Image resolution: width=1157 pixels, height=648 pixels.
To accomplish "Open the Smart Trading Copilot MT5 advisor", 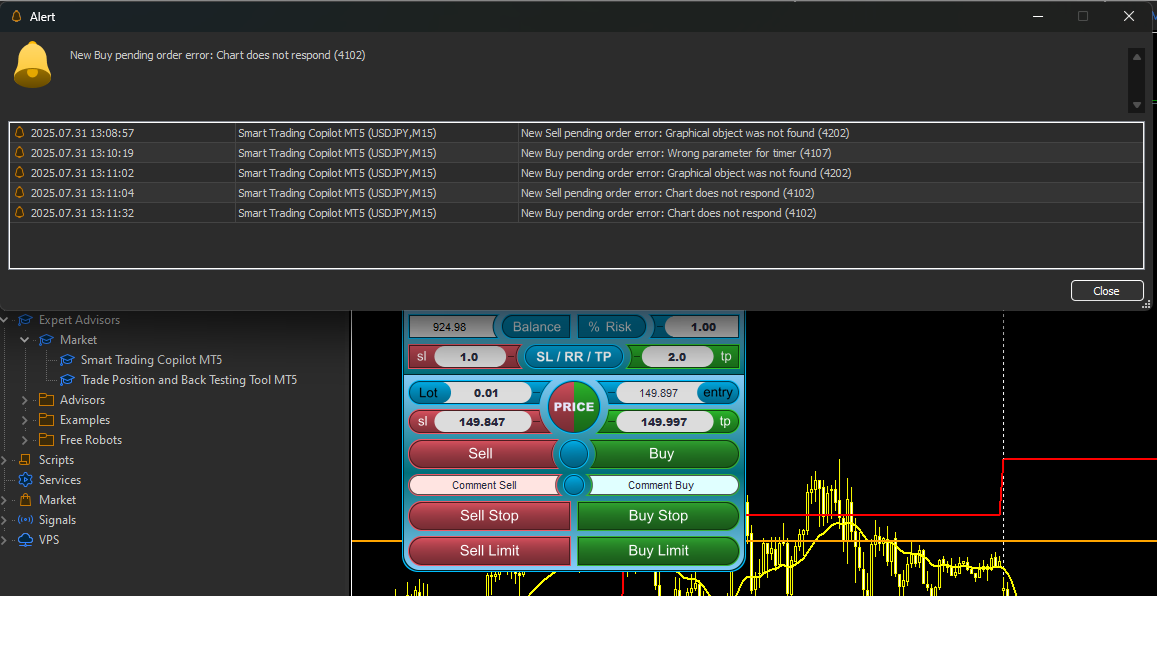I will [151, 359].
